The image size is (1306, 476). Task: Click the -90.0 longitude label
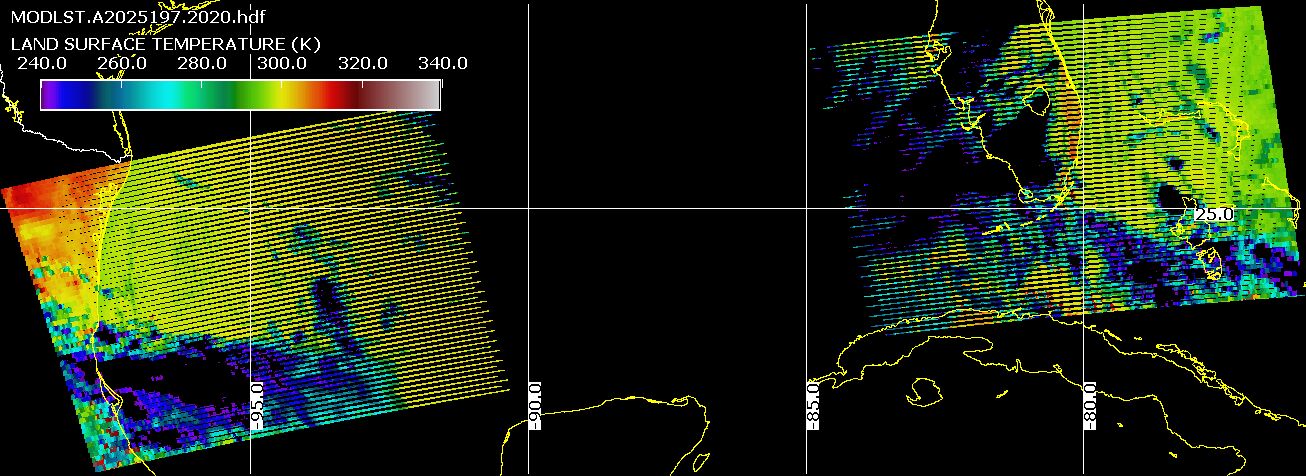535,405
